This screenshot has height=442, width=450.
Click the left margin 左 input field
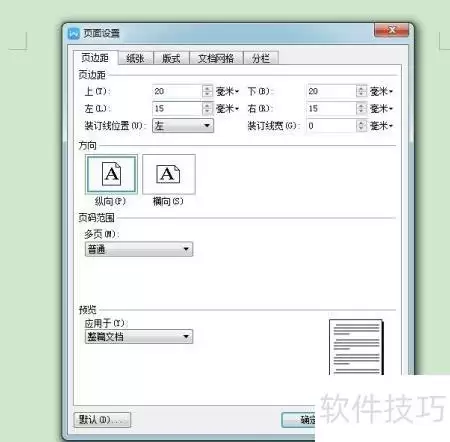tap(177, 108)
